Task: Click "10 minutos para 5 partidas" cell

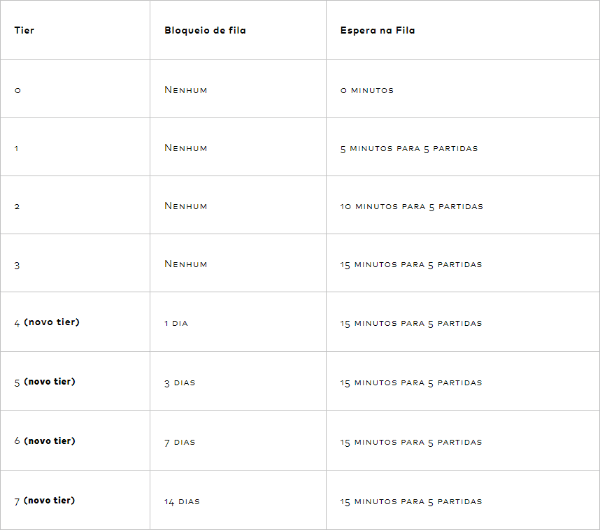Action: 411,206
